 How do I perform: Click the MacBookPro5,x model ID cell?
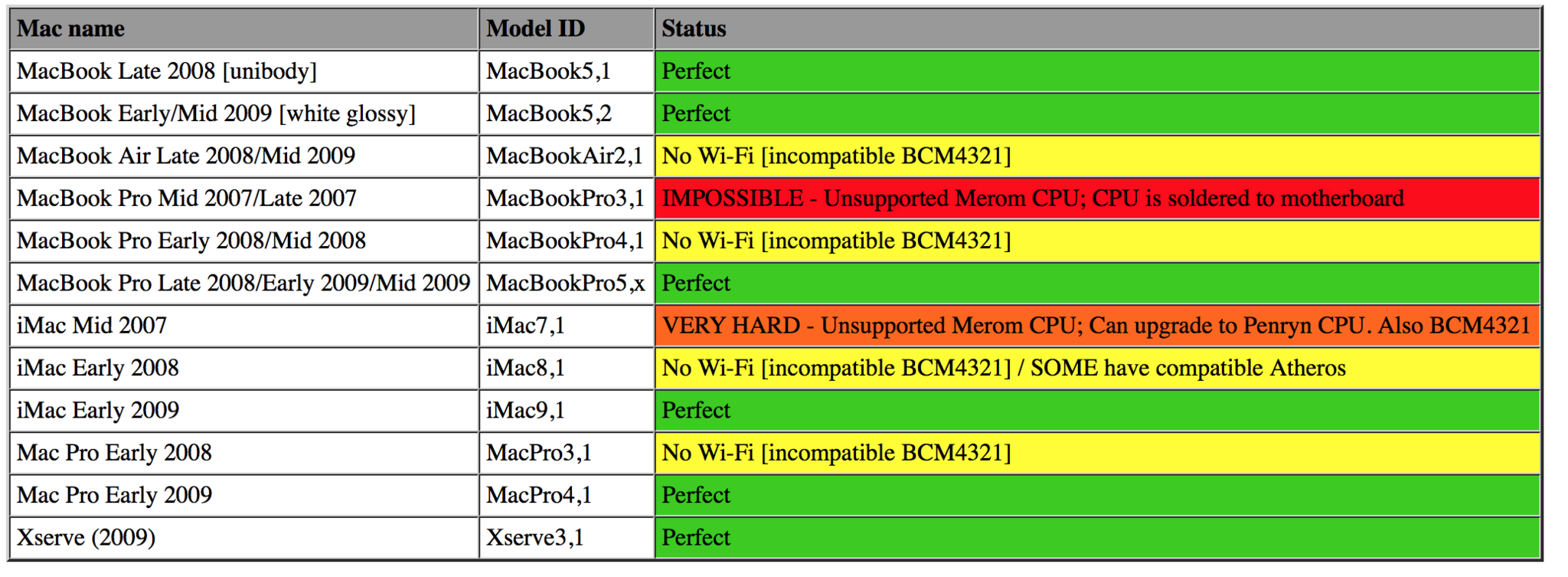567,284
